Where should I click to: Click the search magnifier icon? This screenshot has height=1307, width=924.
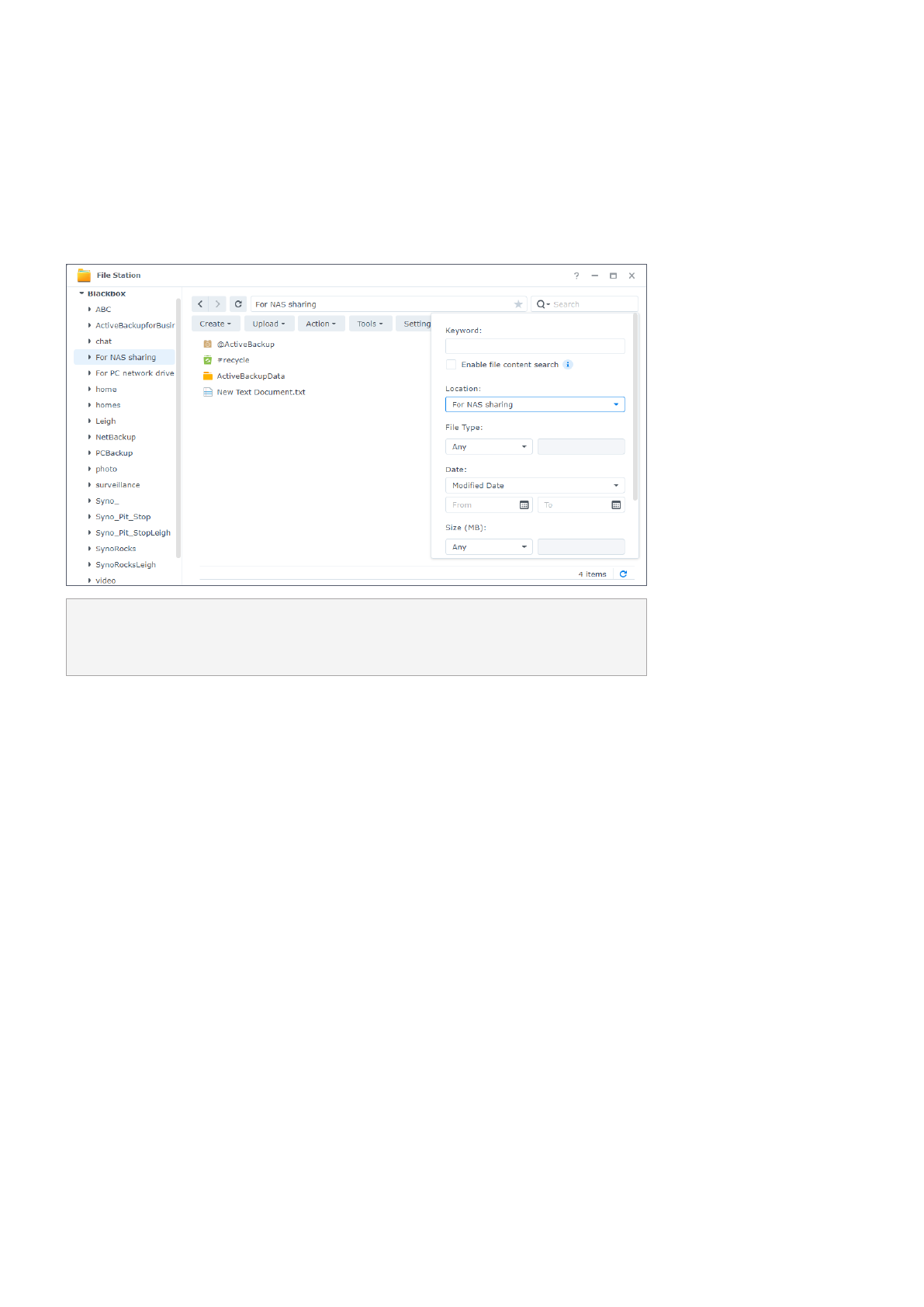point(542,304)
